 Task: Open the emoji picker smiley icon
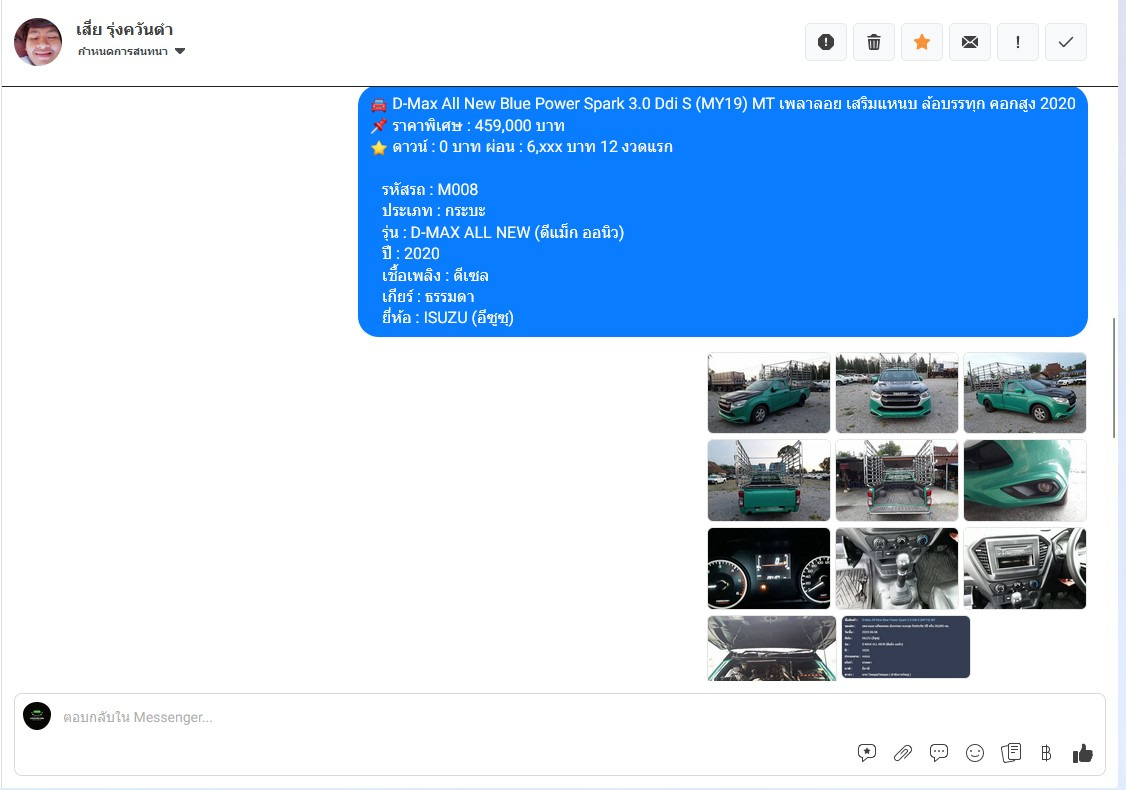974,753
